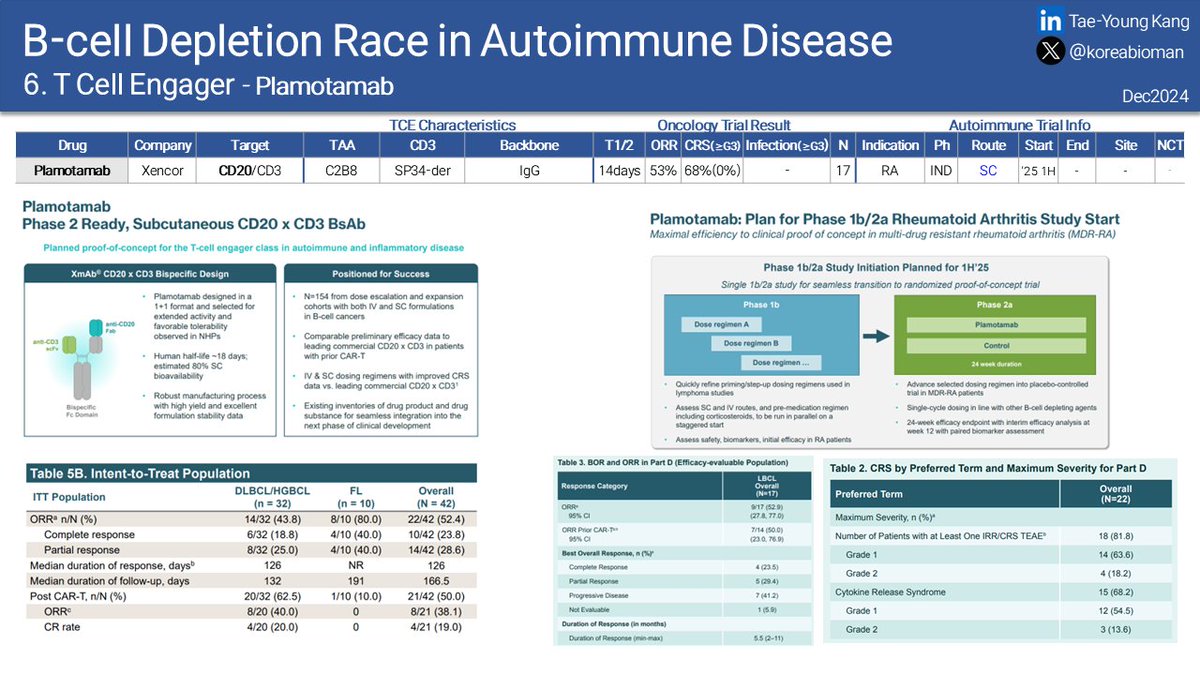Select the 'IND' phase cell
This screenshot has width=1200, height=675.
[941, 171]
